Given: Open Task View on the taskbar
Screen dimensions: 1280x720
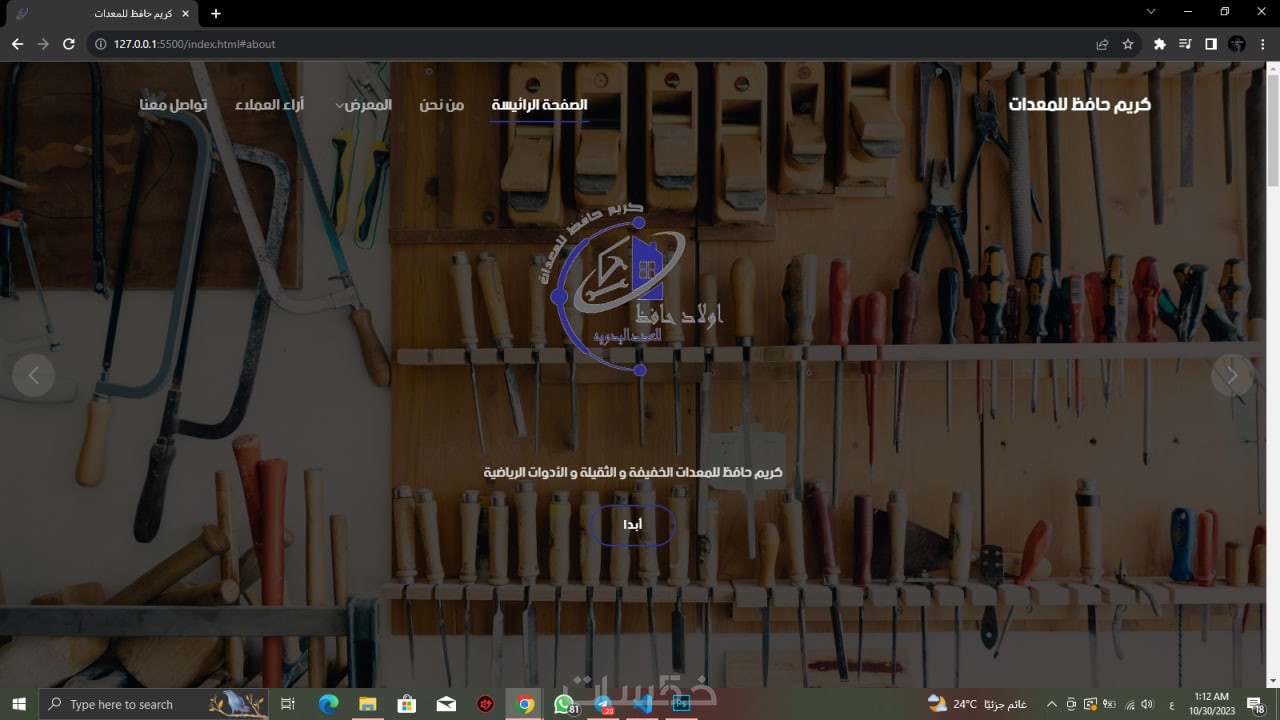Looking at the screenshot, I should (x=288, y=704).
